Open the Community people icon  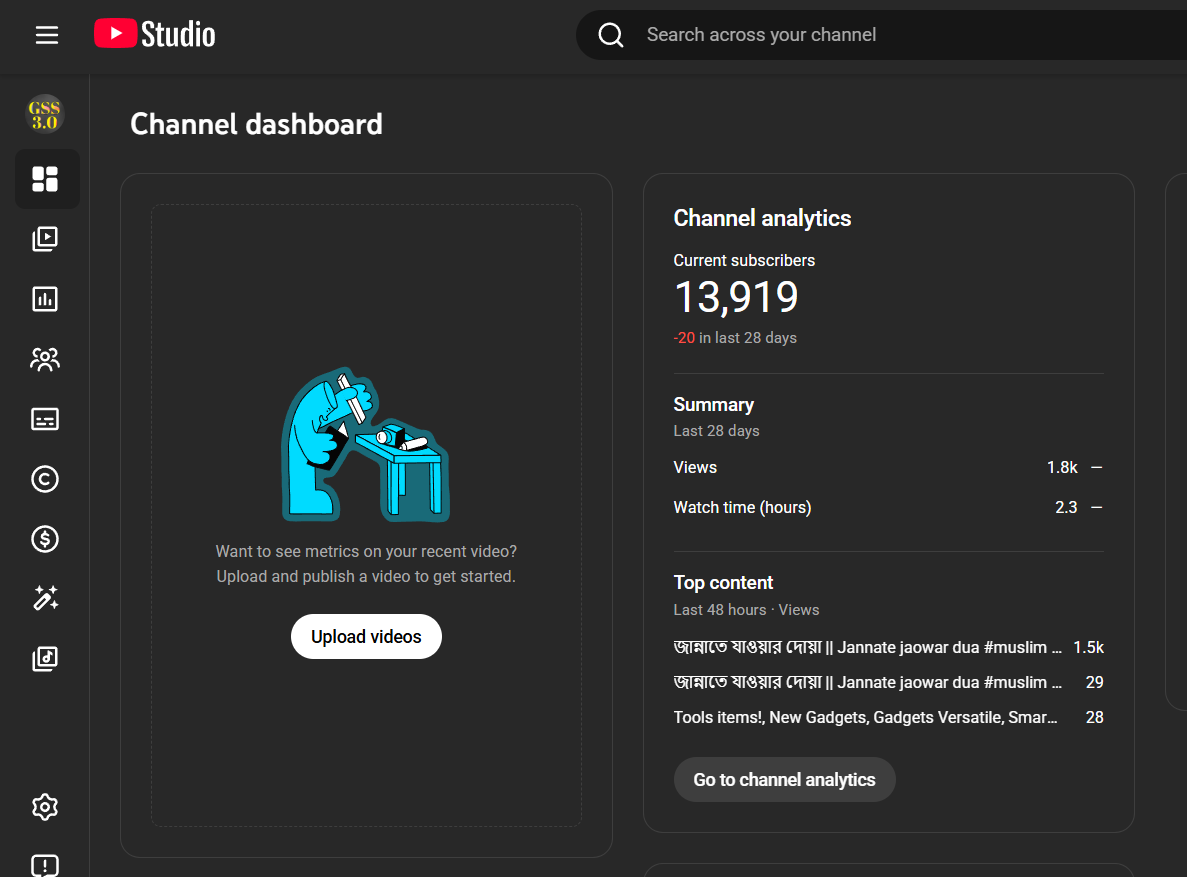[46, 359]
